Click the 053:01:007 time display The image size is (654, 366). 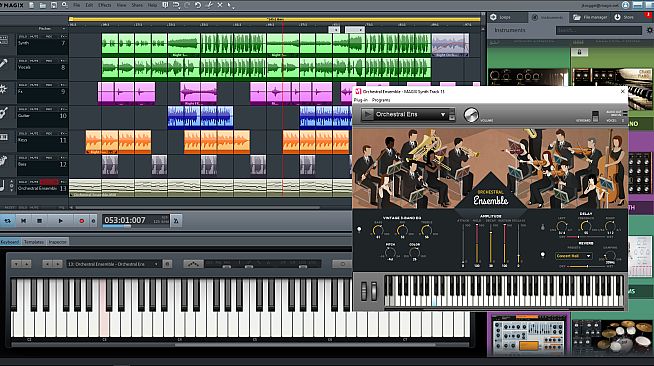[x=125, y=220]
